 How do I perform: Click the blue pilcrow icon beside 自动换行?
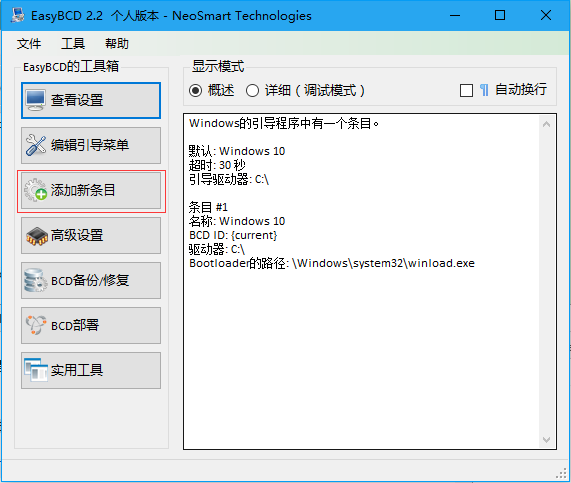point(484,90)
